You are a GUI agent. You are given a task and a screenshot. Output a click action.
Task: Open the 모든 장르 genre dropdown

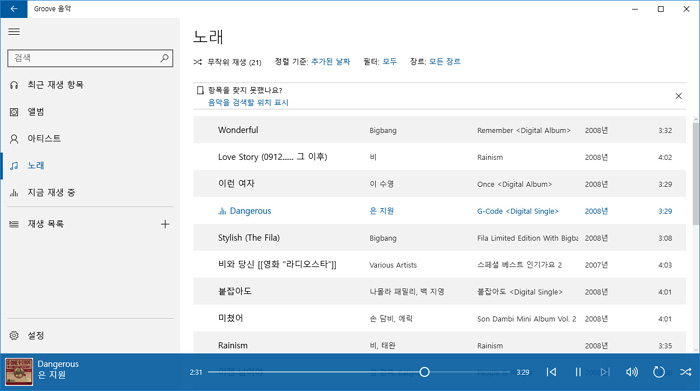(445, 62)
